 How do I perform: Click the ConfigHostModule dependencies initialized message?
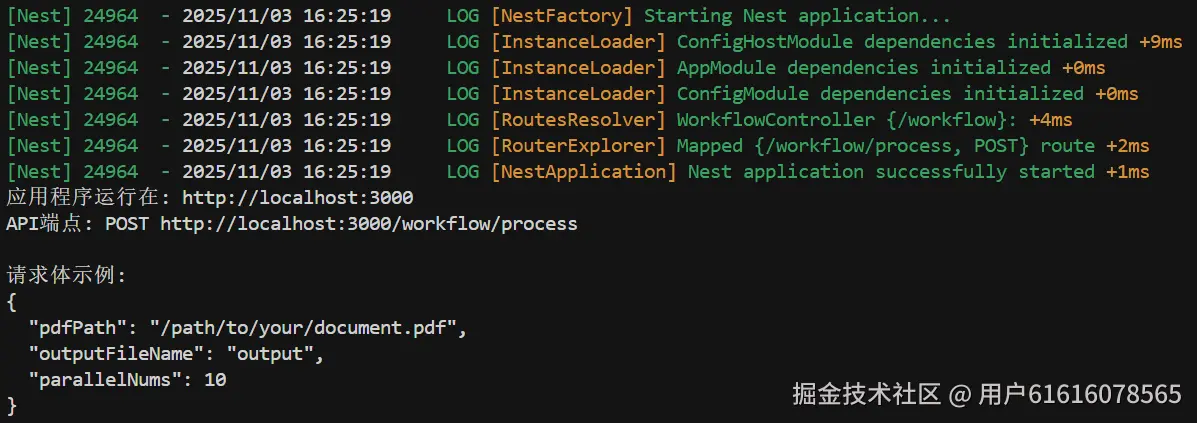(902, 42)
